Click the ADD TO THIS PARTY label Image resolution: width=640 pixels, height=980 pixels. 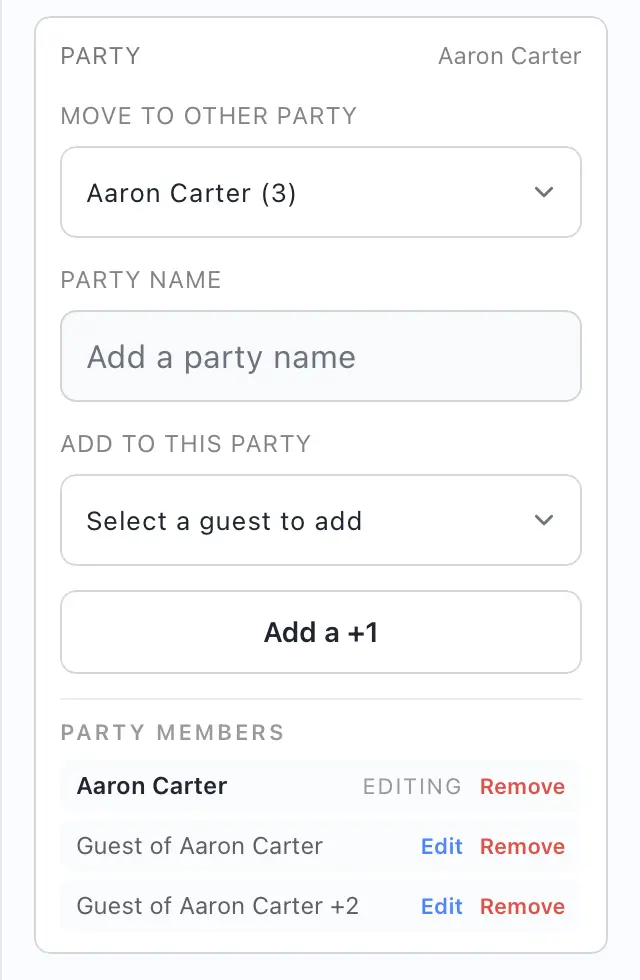coord(185,444)
